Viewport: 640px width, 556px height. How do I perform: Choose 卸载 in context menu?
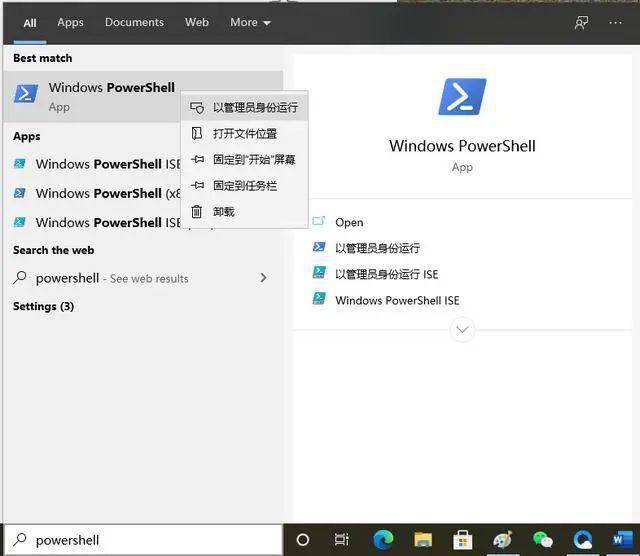[244, 212]
